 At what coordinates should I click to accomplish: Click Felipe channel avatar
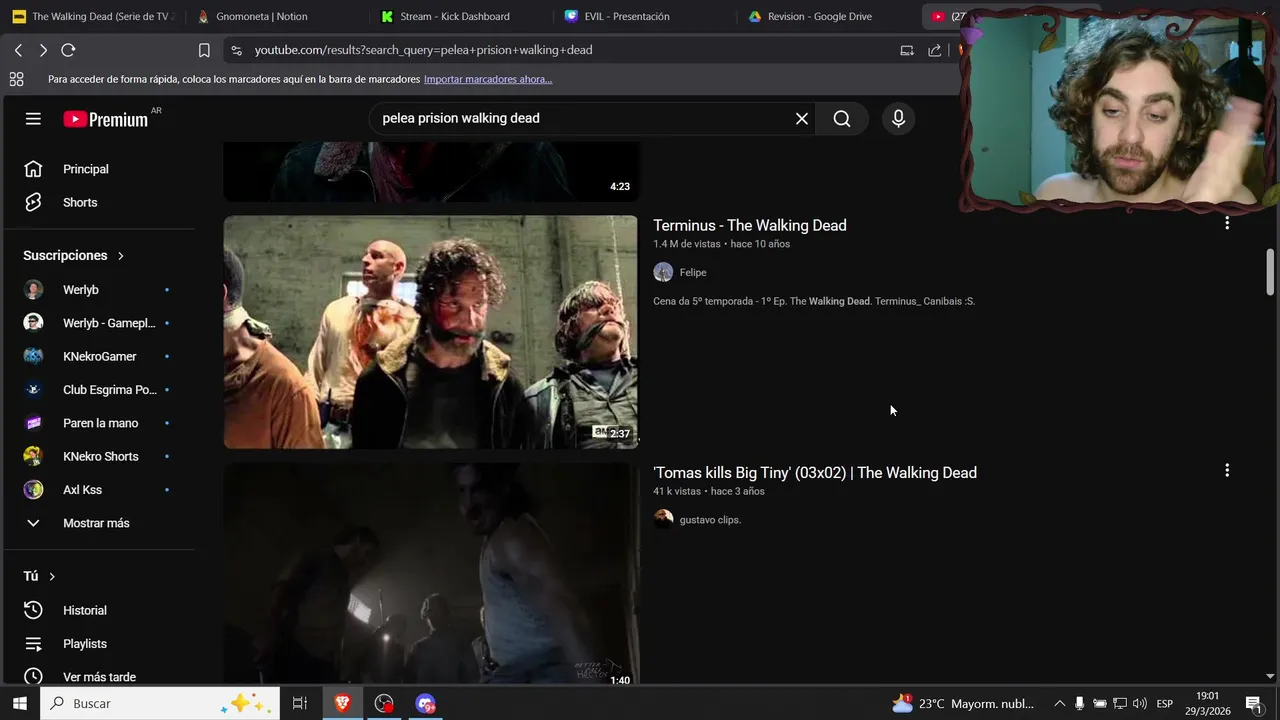pyautogui.click(x=663, y=272)
